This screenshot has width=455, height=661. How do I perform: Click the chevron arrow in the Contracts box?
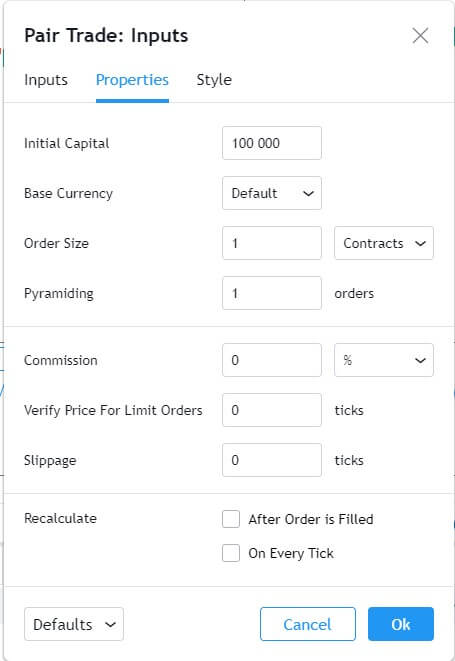(x=420, y=244)
